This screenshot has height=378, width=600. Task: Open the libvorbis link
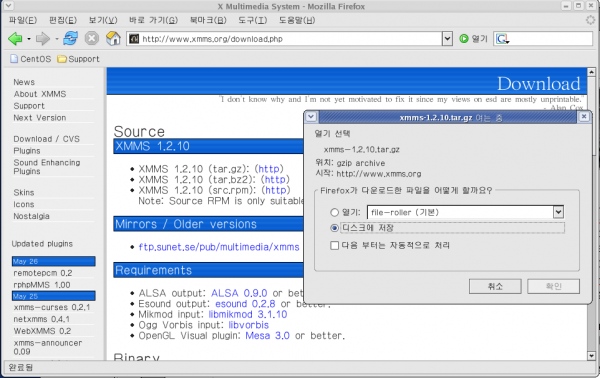tap(249, 325)
